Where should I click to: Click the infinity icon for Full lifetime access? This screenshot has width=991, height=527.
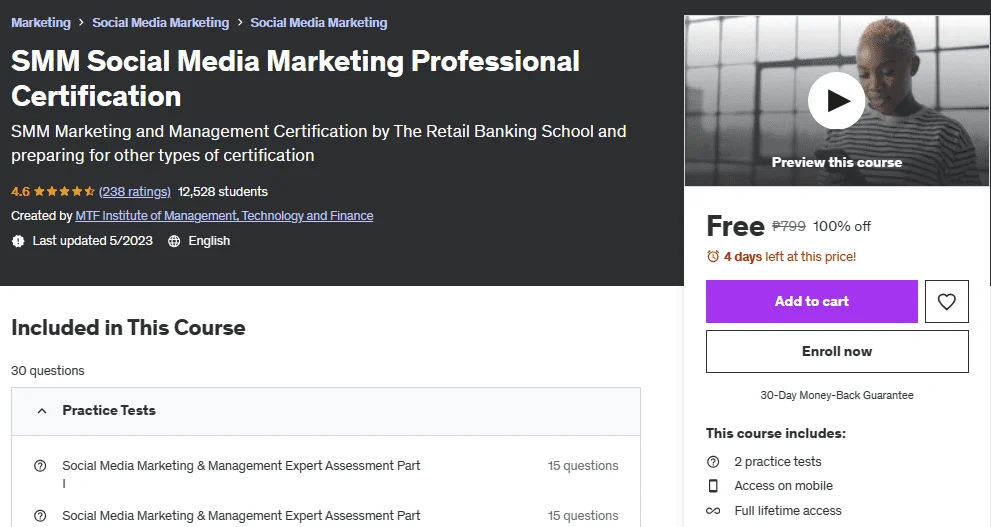click(713, 511)
